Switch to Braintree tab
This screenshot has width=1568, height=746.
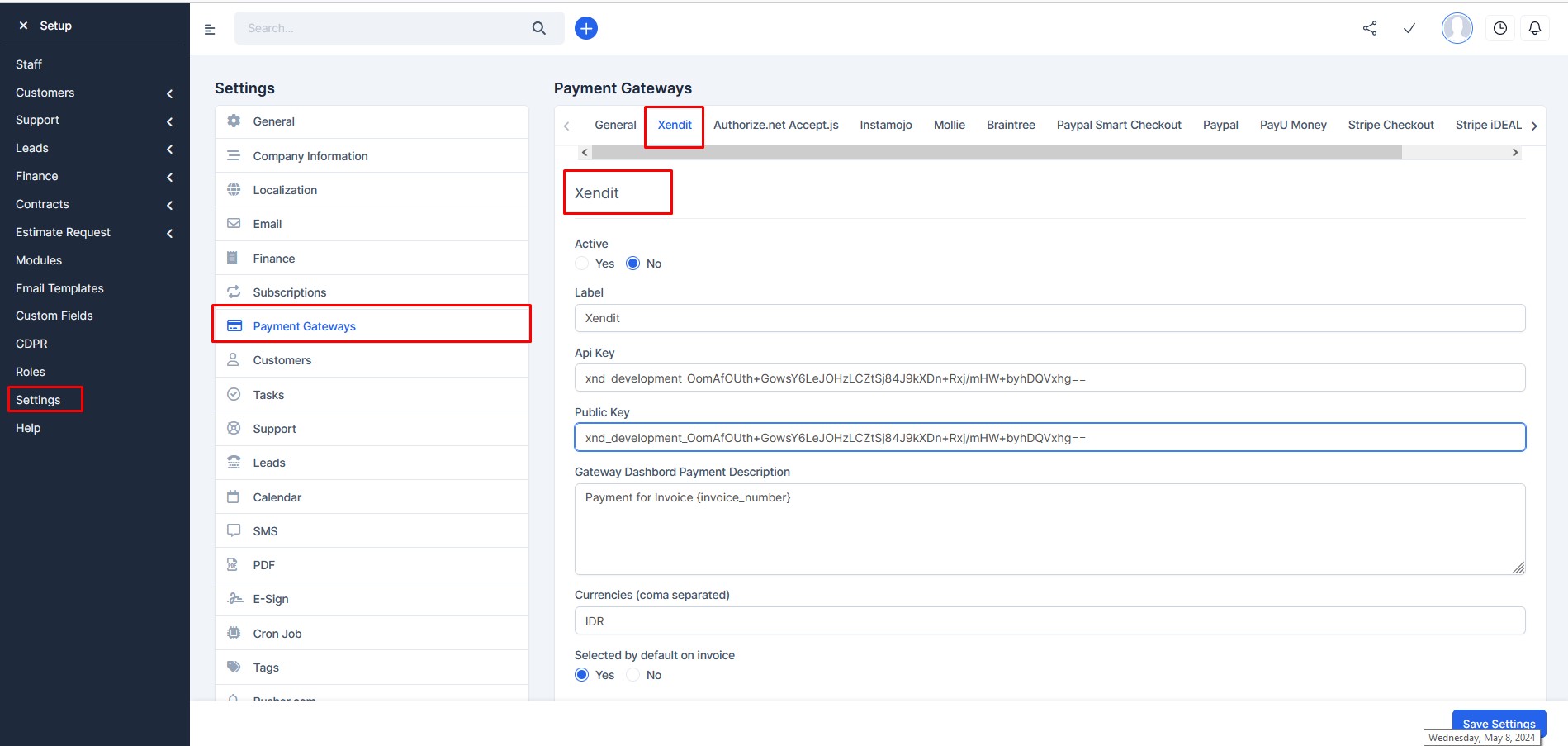[1011, 125]
